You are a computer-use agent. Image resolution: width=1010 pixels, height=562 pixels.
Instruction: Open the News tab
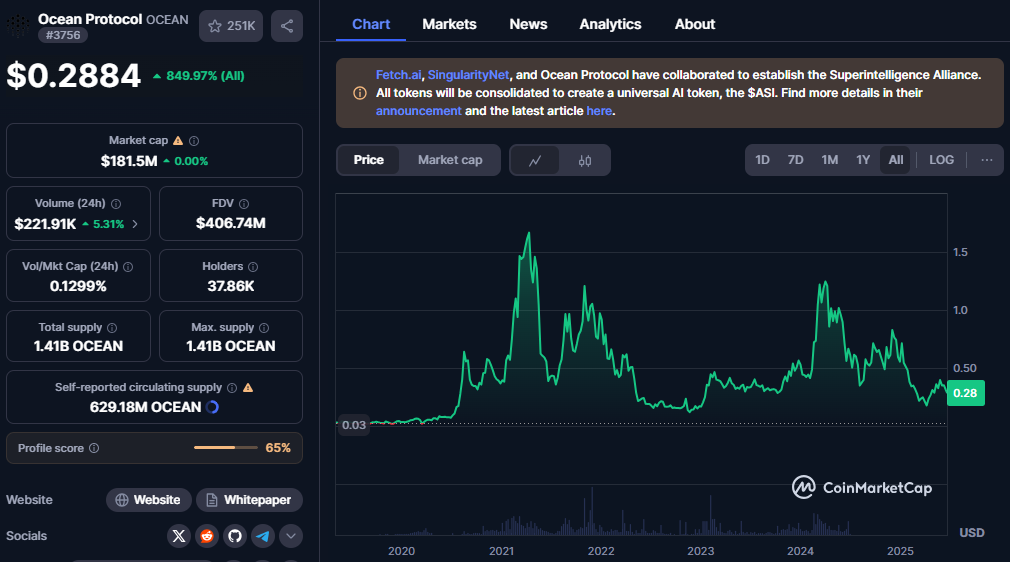528,24
